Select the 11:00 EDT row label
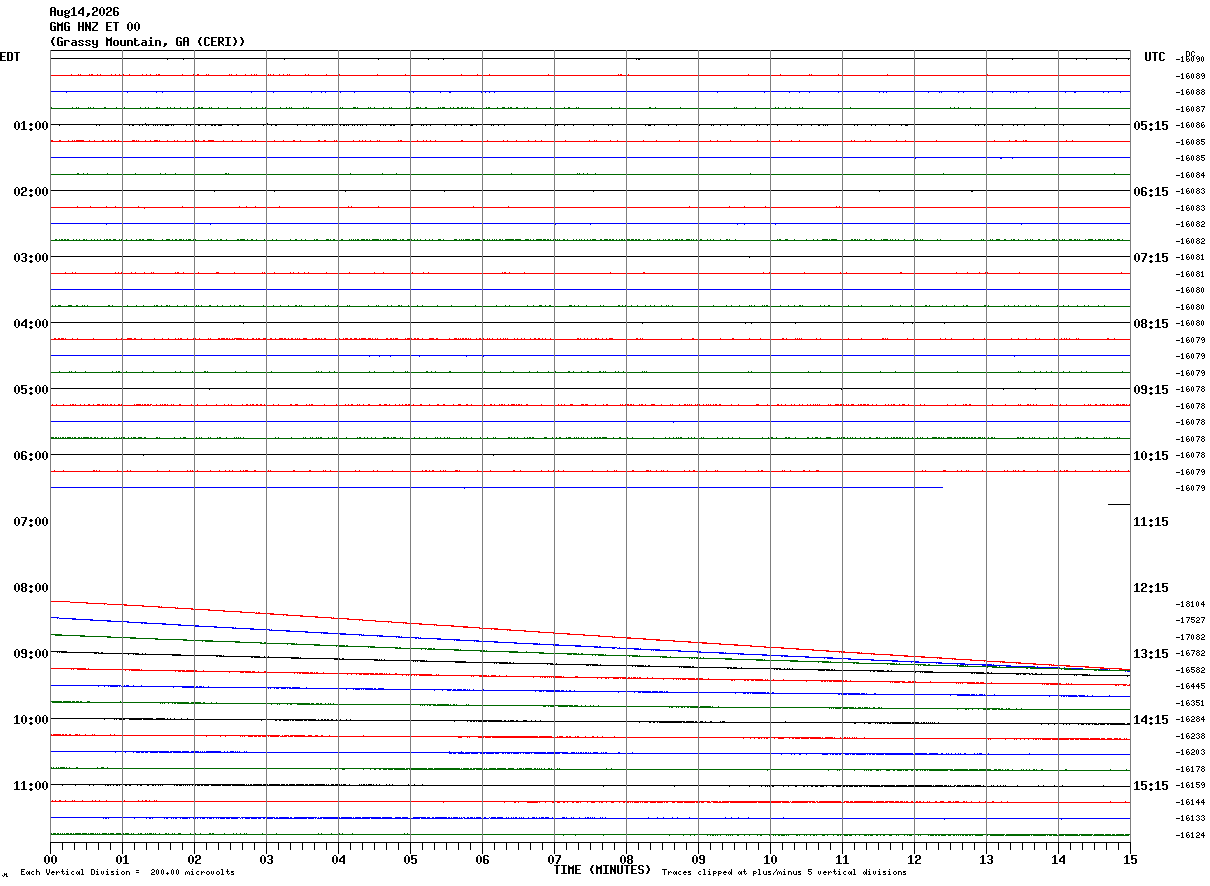The height and width of the screenshot is (886, 1210). point(31,786)
